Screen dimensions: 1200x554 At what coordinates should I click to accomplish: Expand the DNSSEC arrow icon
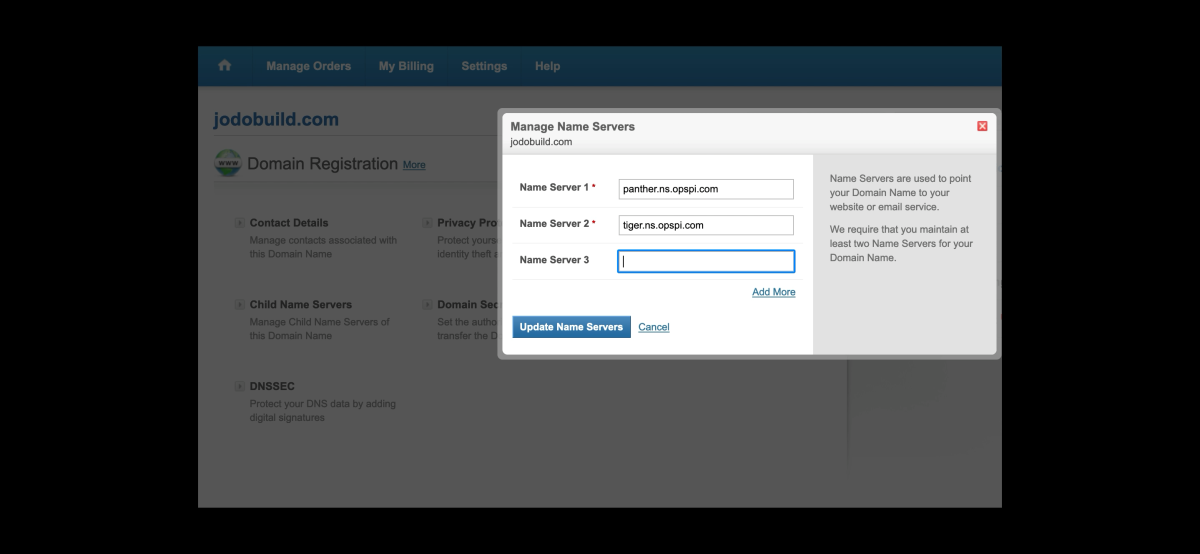tap(240, 387)
